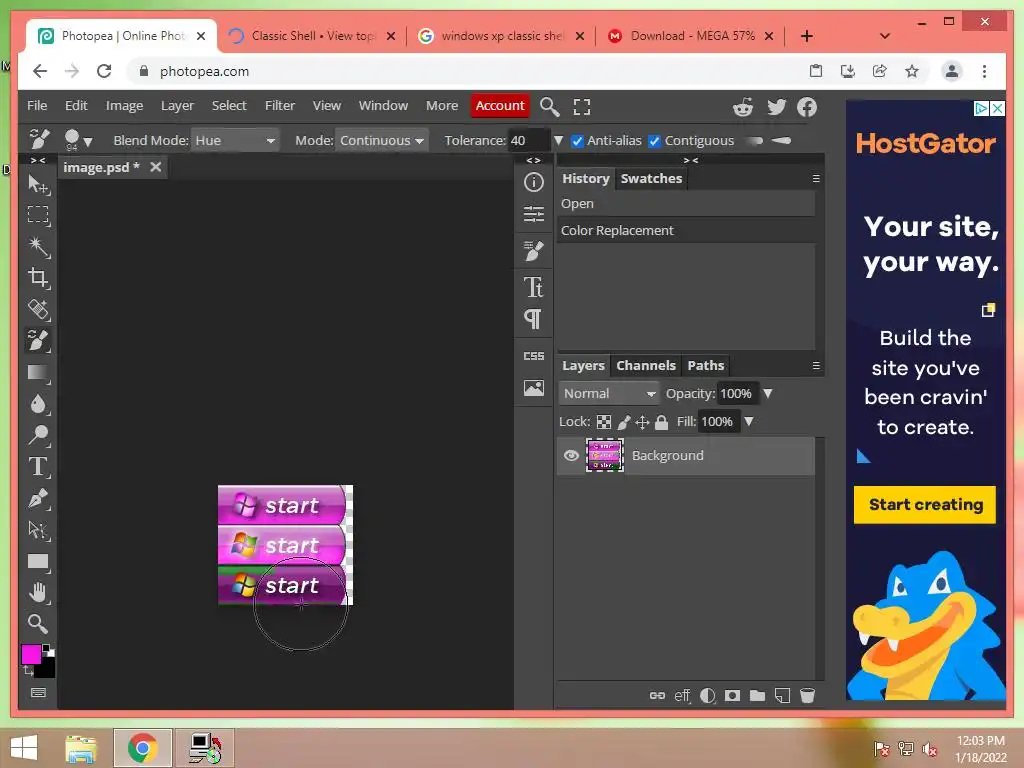Open the History panel options menu
1024x768 pixels.
816,178
